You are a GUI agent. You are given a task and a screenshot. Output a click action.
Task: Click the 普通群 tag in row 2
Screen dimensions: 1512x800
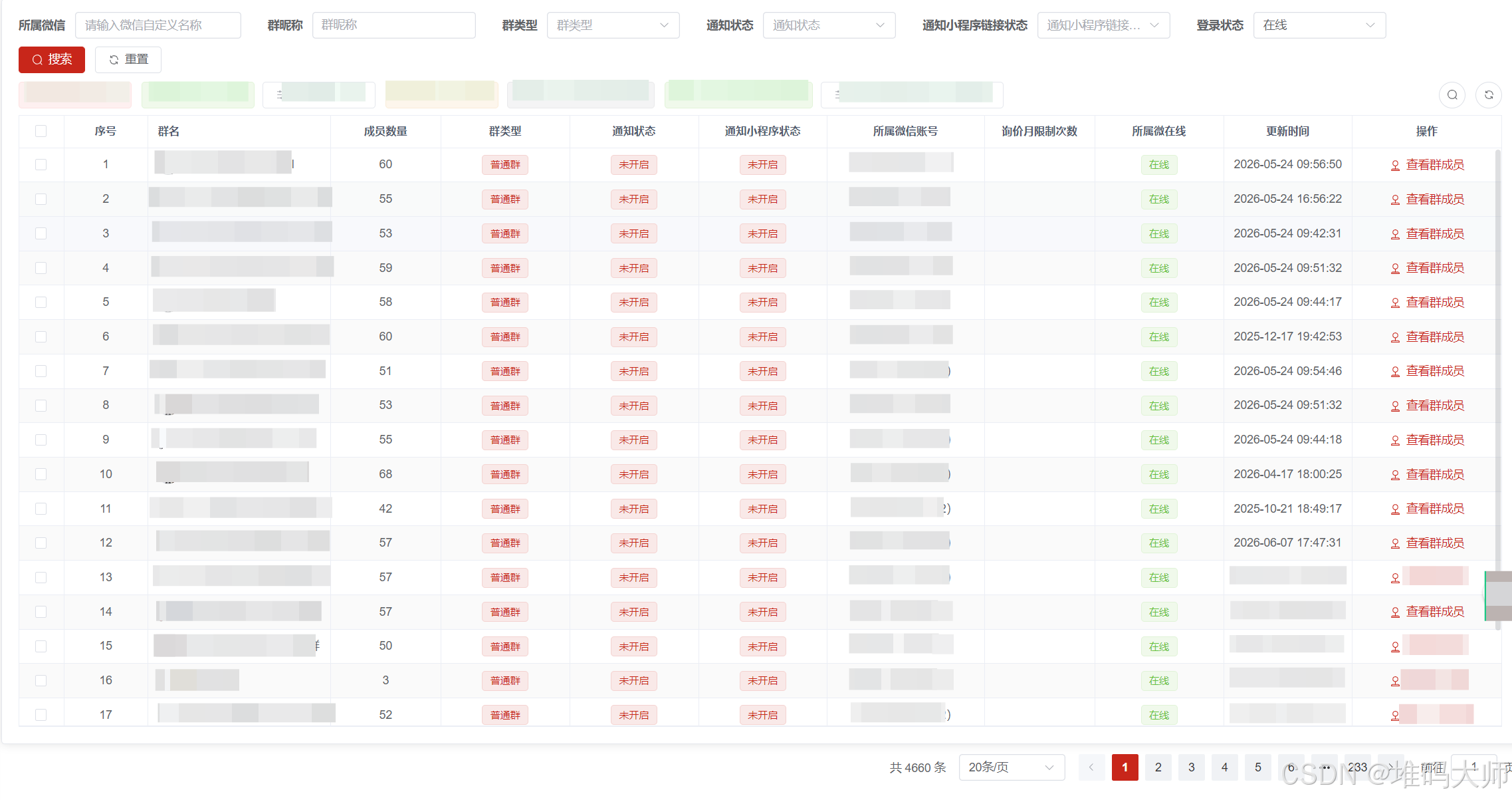click(x=505, y=200)
